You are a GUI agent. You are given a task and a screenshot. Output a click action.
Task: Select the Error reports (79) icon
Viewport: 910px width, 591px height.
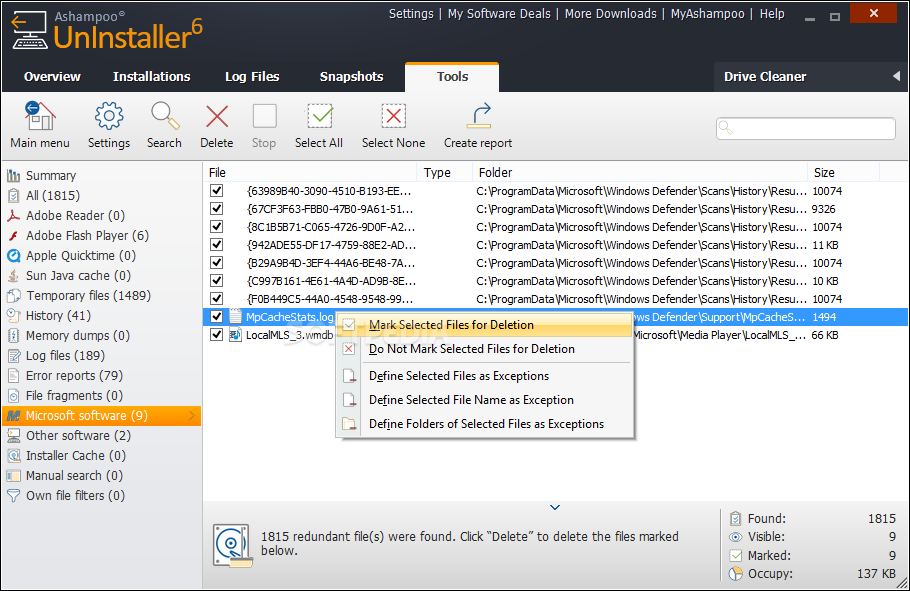tap(13, 376)
